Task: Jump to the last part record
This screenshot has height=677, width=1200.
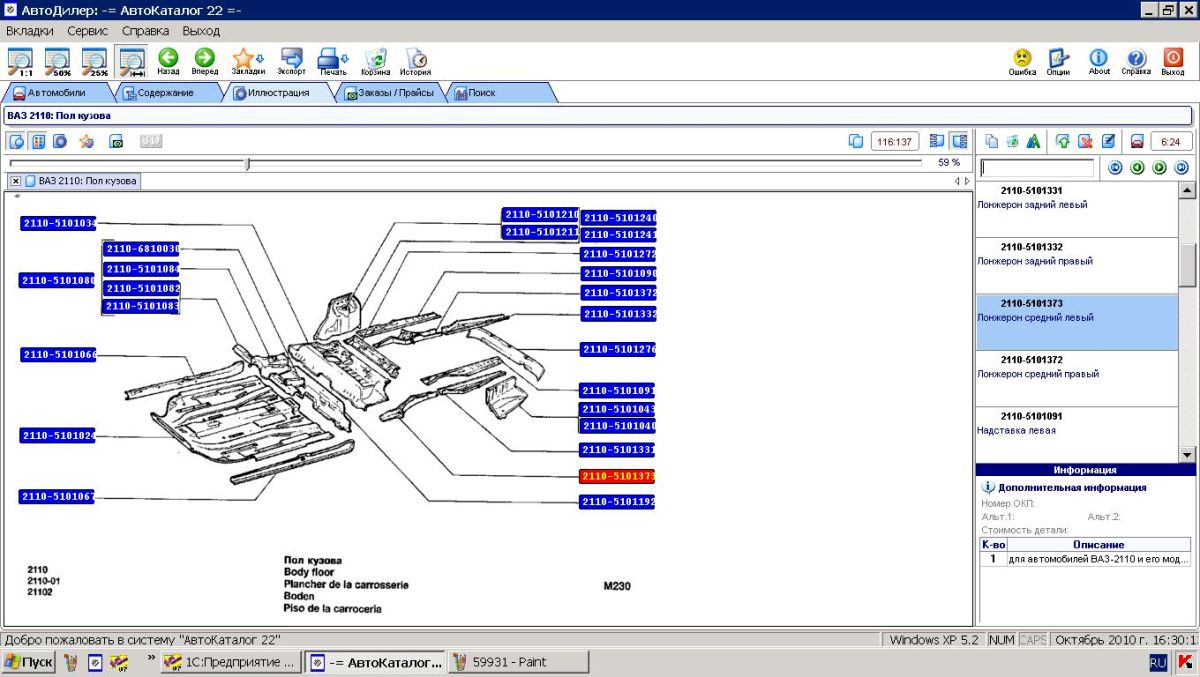Action: coord(1181,168)
